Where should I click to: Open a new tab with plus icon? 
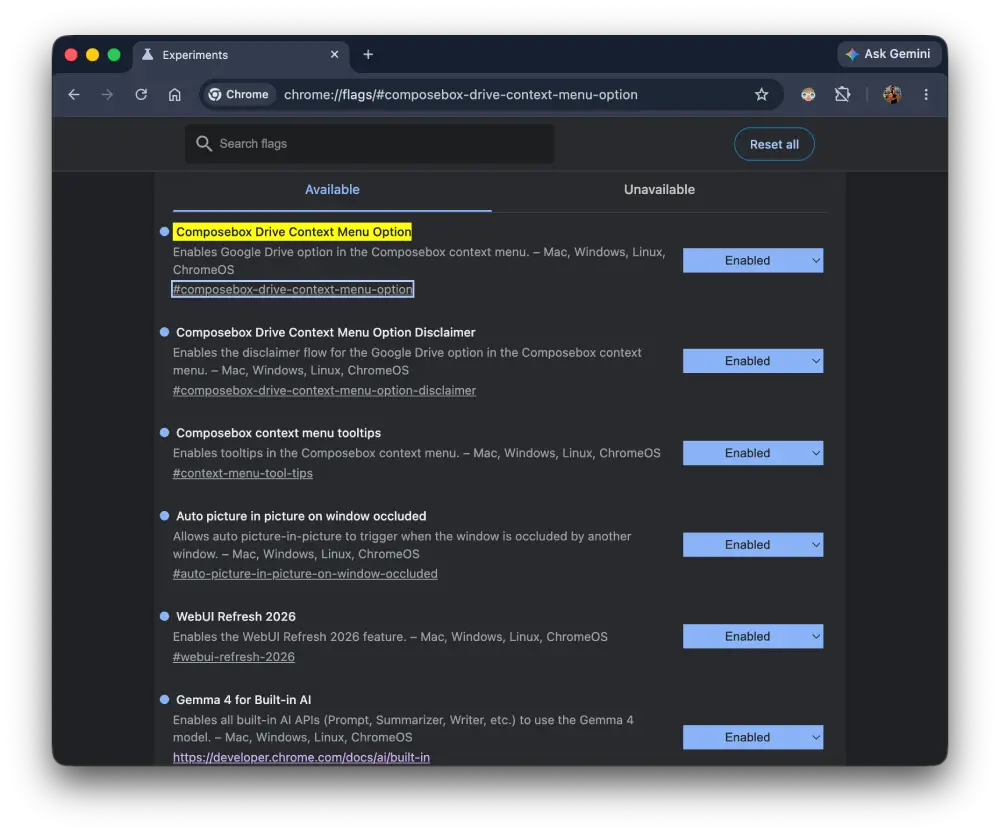368,55
